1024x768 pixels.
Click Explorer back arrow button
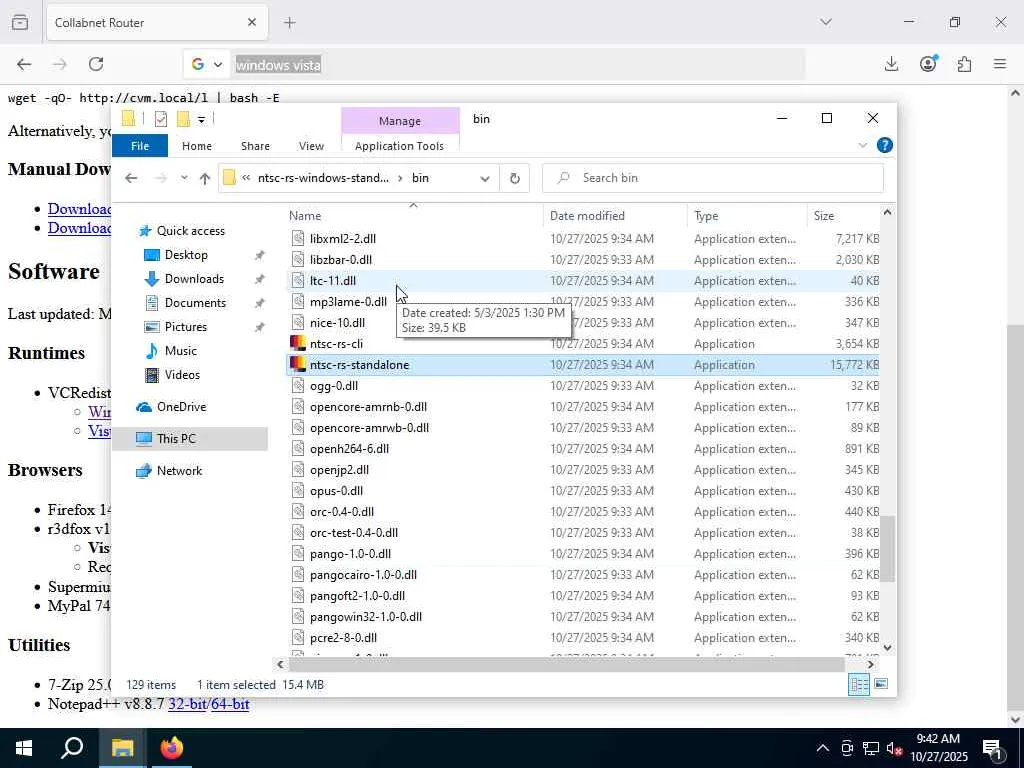[131, 178]
